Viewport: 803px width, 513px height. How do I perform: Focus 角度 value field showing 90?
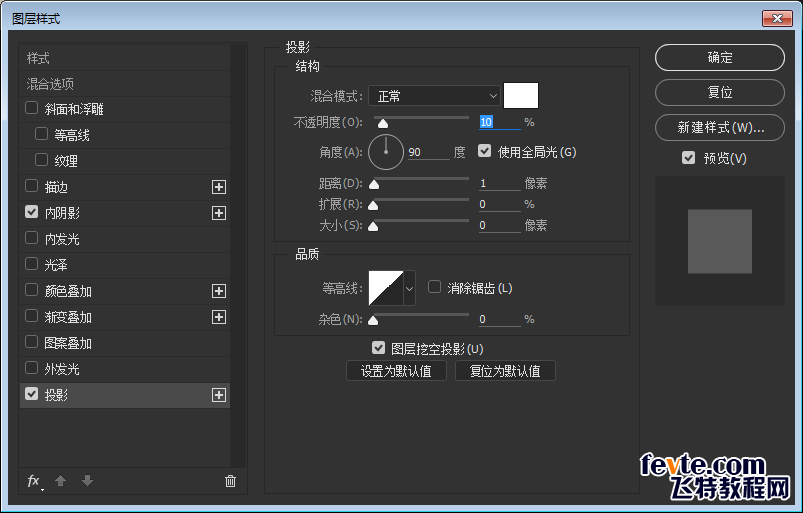(429, 152)
